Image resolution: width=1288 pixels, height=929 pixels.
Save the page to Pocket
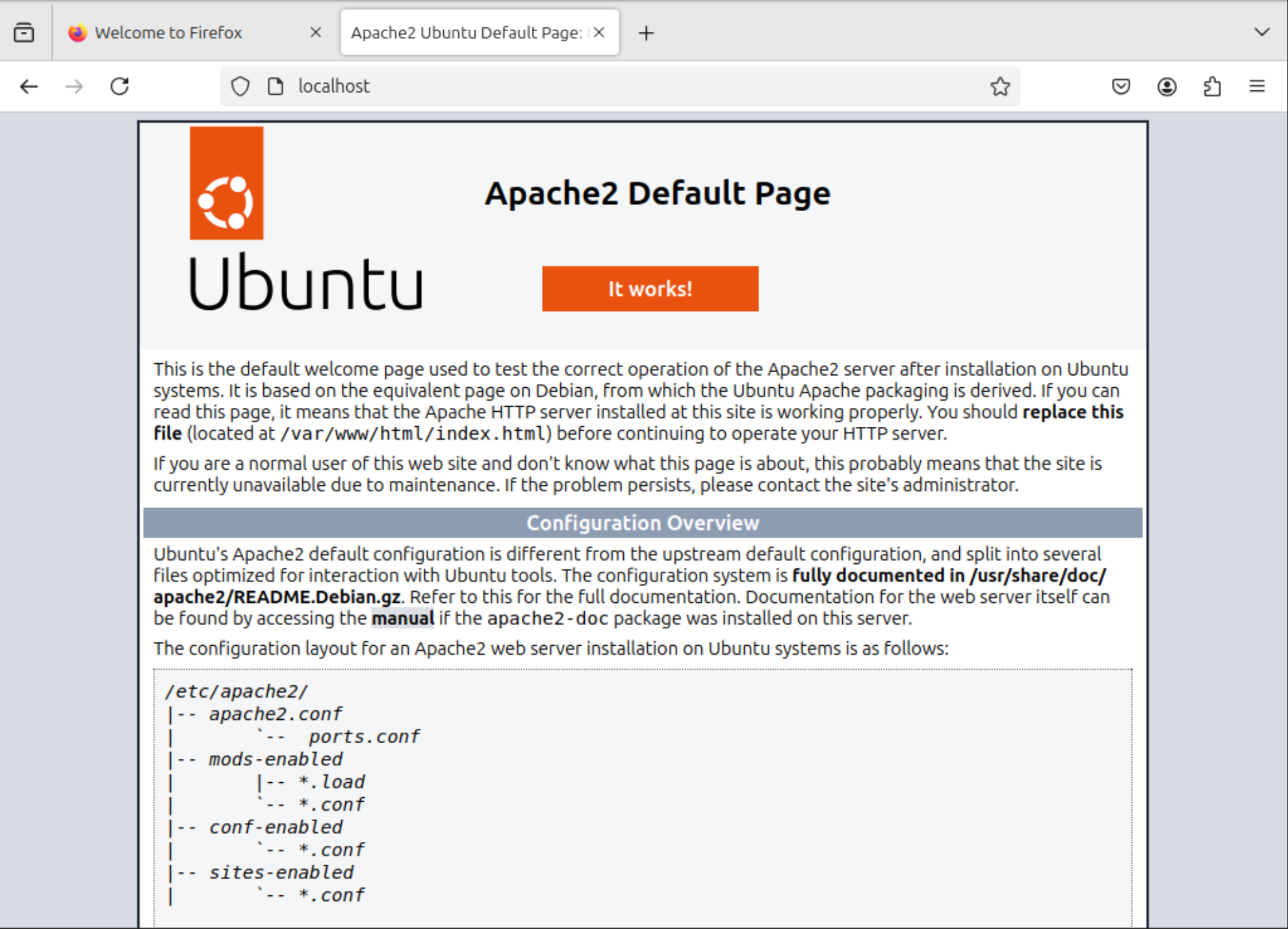pyautogui.click(x=1120, y=86)
